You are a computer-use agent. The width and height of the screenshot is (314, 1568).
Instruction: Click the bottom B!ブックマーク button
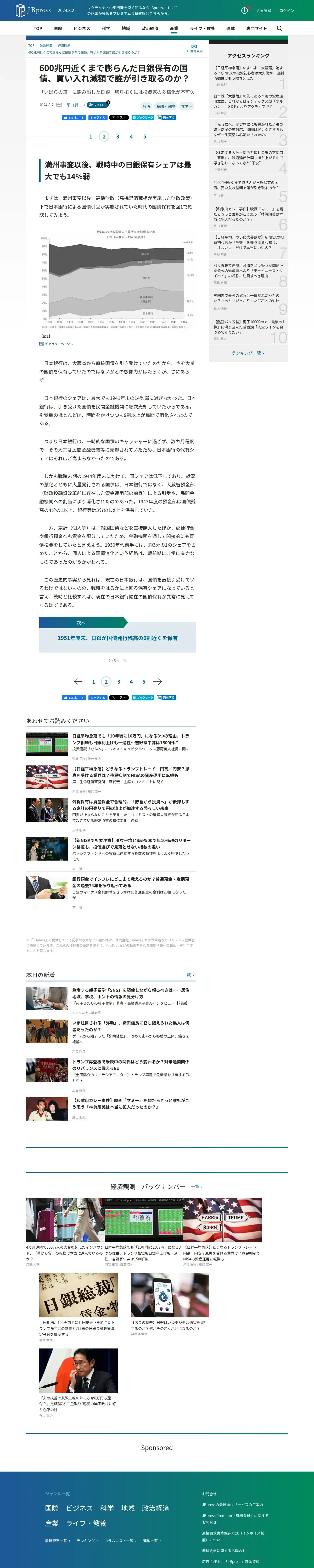pos(143,697)
